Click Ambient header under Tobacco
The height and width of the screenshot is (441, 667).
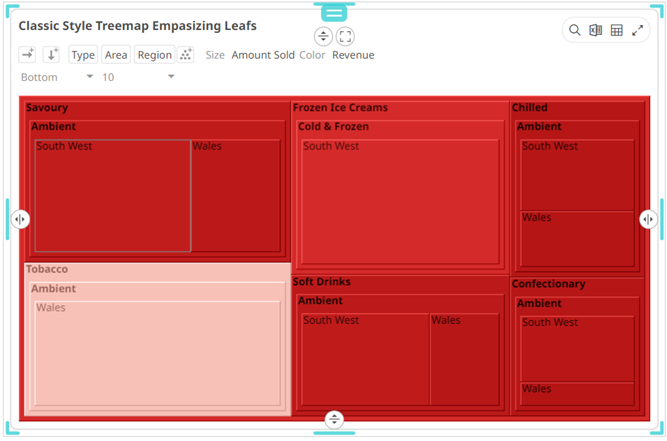click(x=54, y=288)
